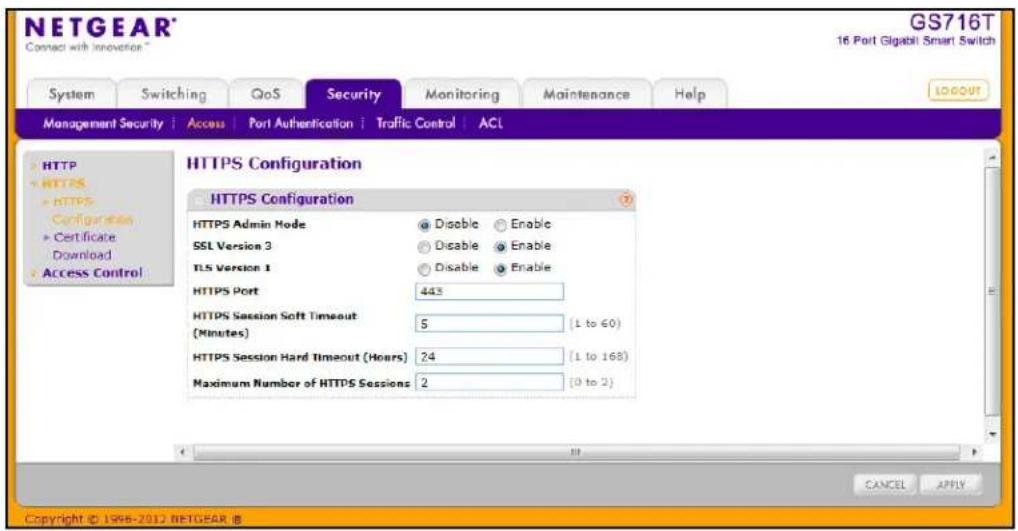Open the Switching tab

pos(173,94)
